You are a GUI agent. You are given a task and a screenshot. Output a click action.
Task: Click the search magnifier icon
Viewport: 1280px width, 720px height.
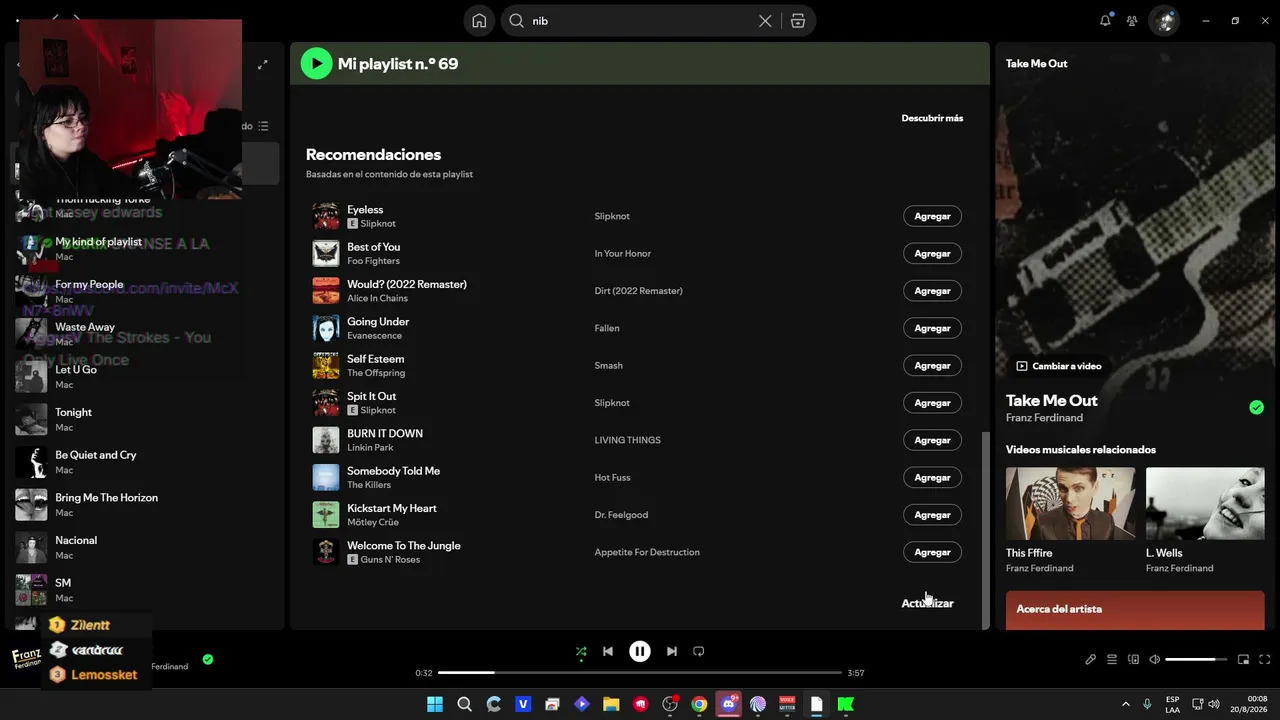517,21
